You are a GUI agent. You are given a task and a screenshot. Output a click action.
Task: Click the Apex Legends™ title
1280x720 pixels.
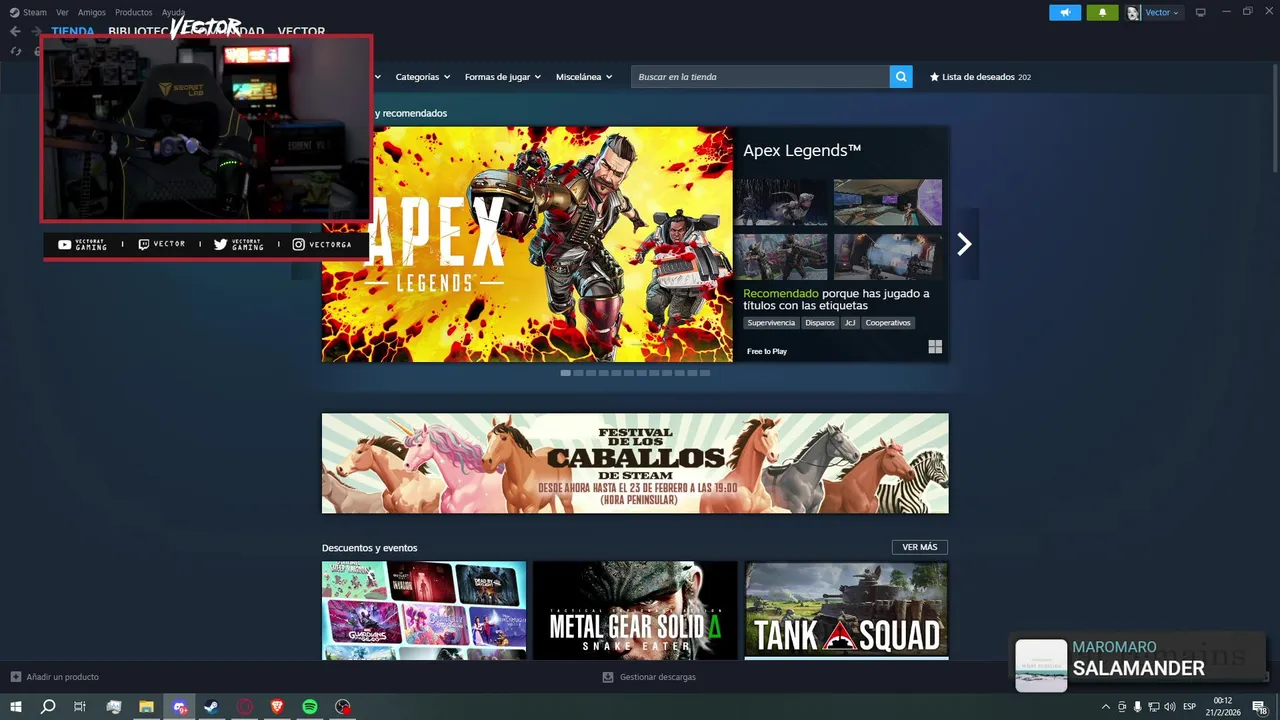(x=802, y=151)
